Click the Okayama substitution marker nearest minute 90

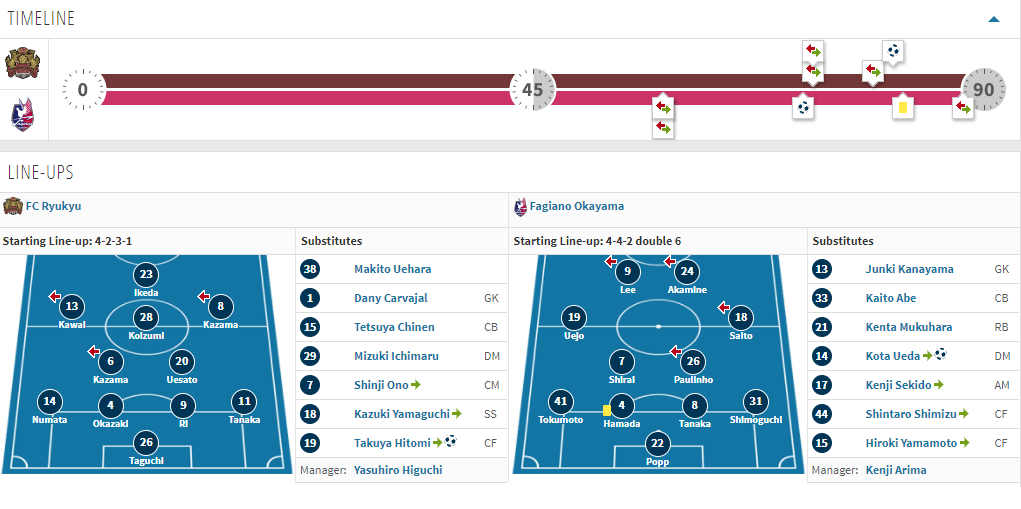(963, 107)
